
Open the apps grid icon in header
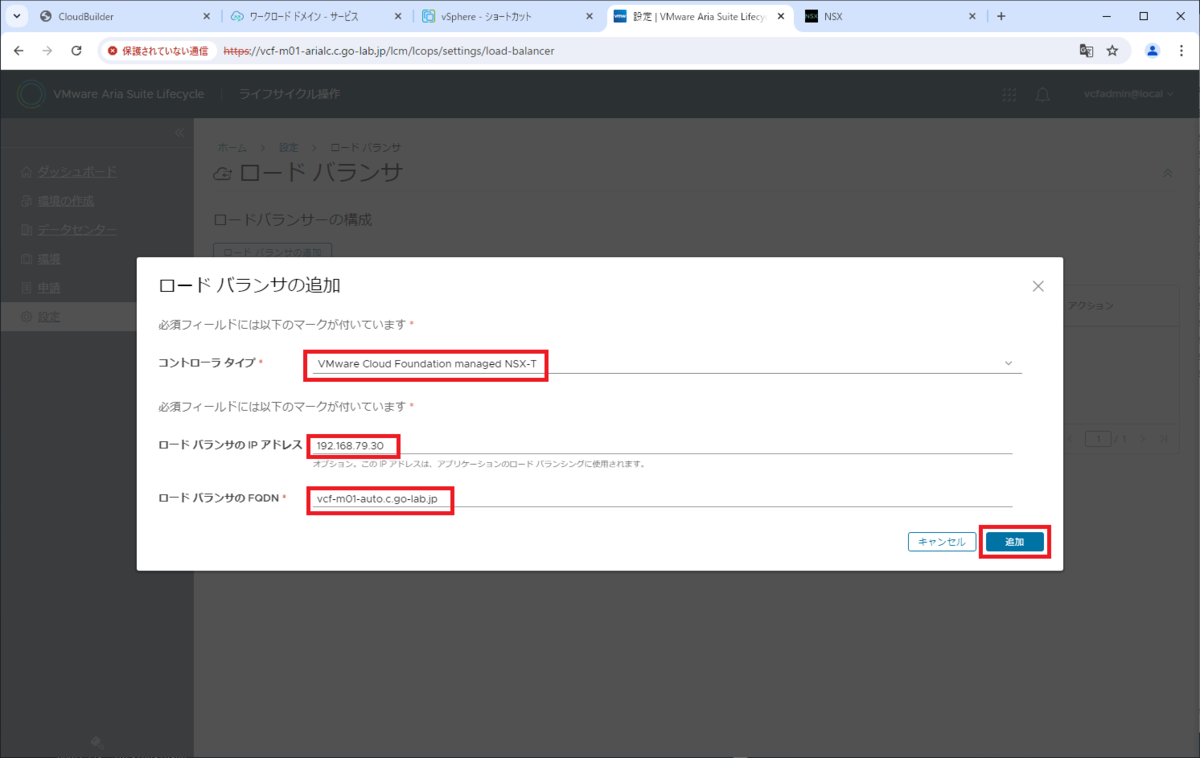coord(1009,94)
